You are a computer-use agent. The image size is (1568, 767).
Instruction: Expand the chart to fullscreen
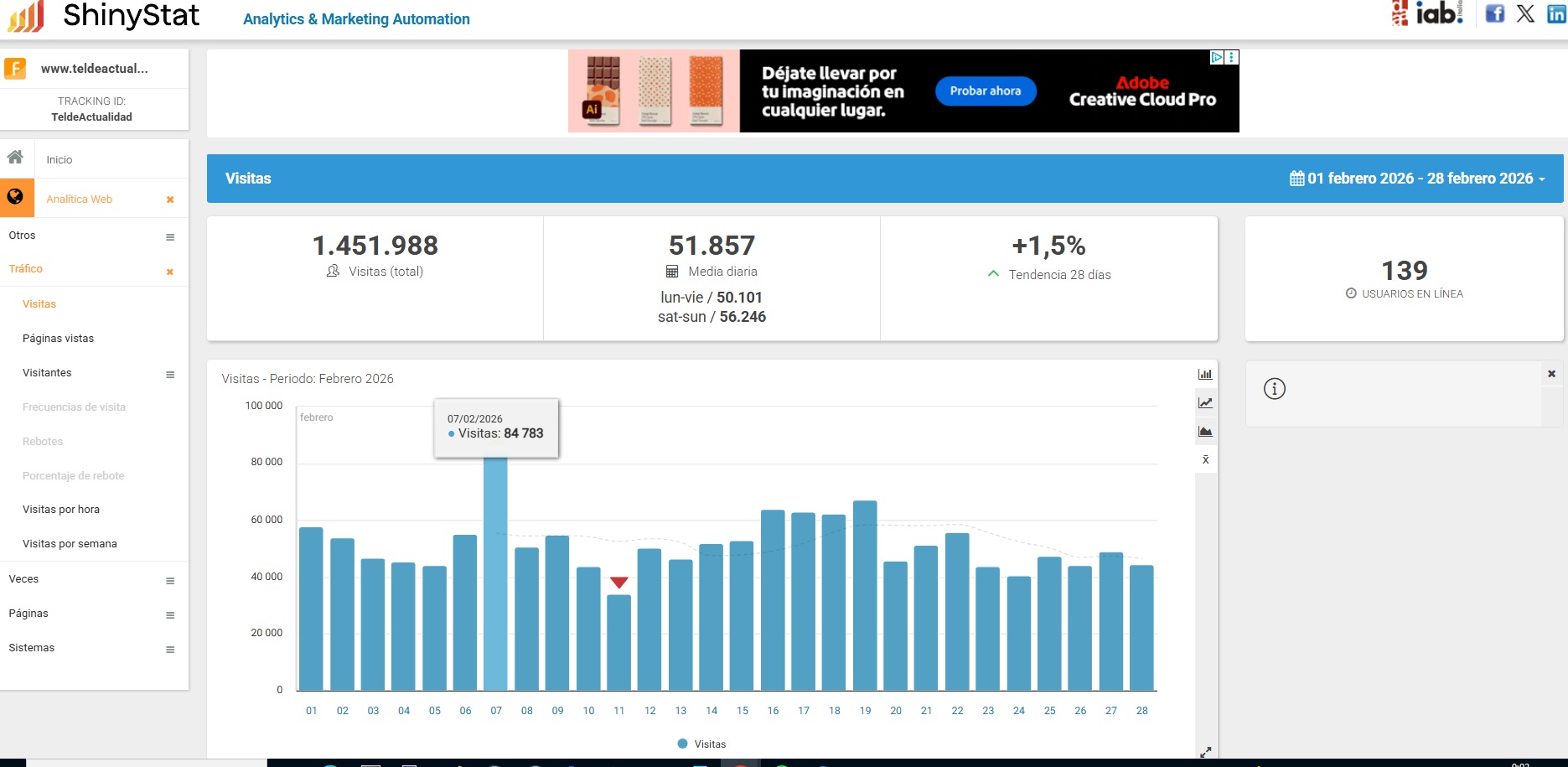tap(1205, 752)
